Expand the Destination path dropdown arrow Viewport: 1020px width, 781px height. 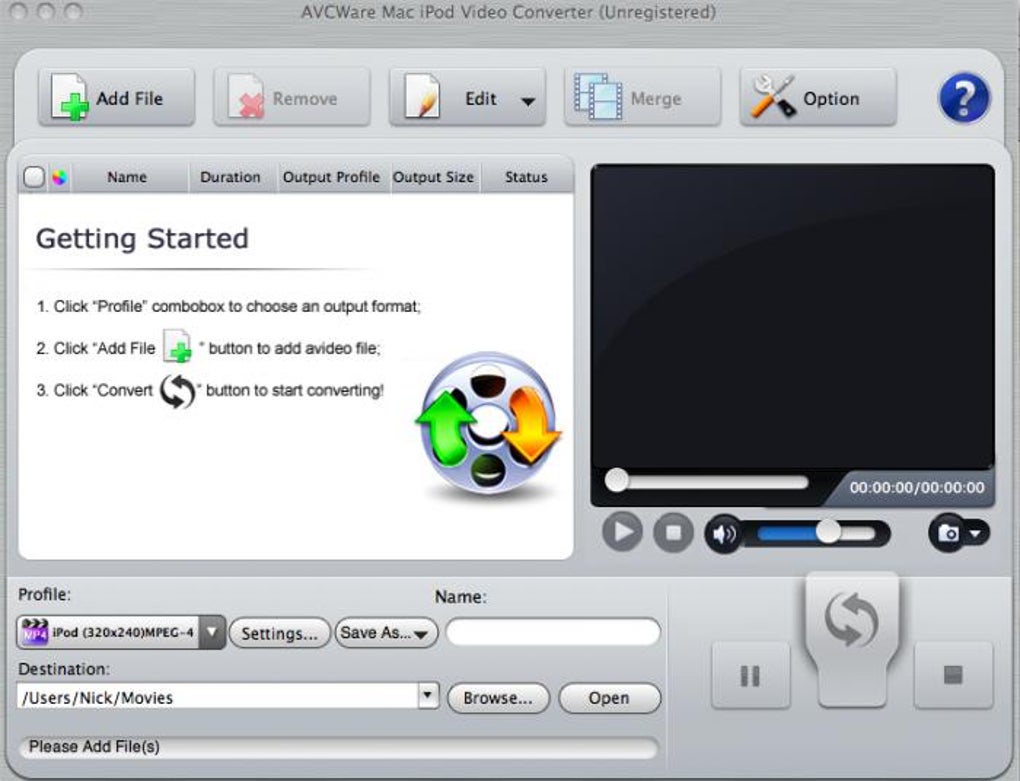pyautogui.click(x=428, y=695)
